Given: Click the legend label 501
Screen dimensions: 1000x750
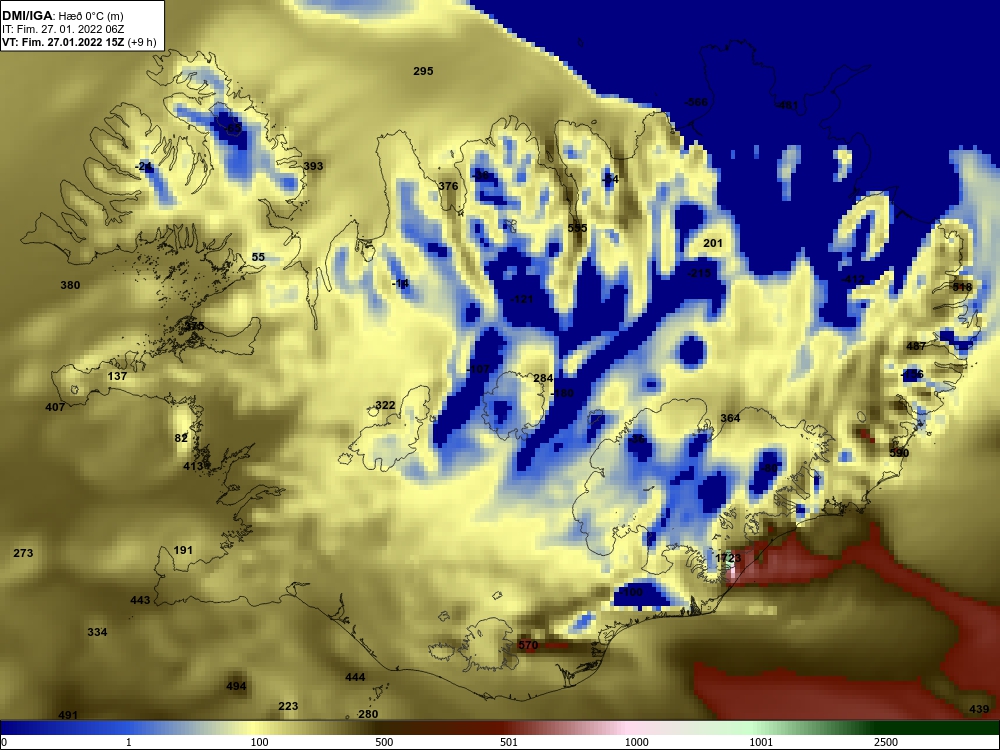Looking at the screenshot, I should 509,742.
